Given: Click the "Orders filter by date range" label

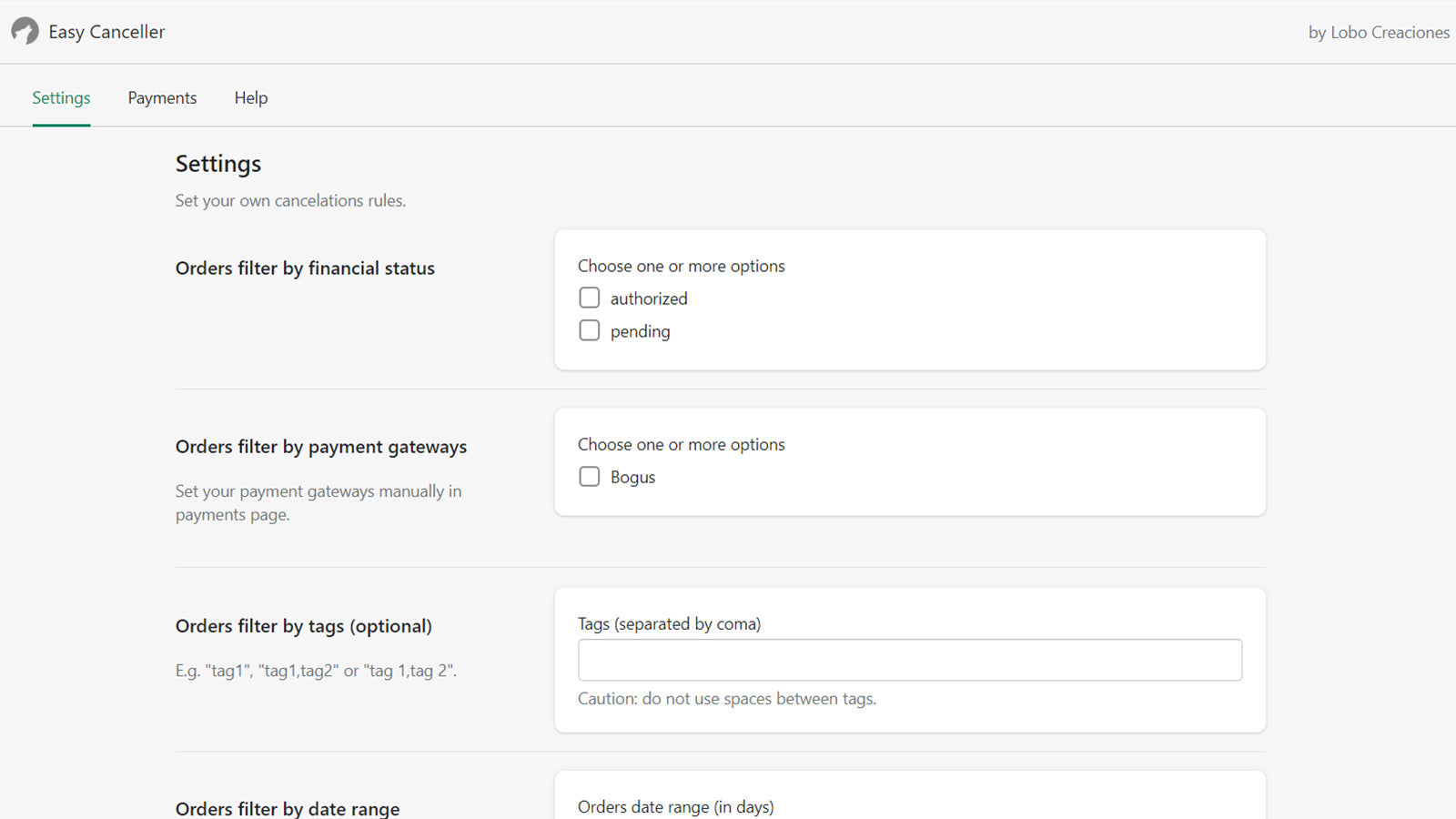Looking at the screenshot, I should click(288, 808).
